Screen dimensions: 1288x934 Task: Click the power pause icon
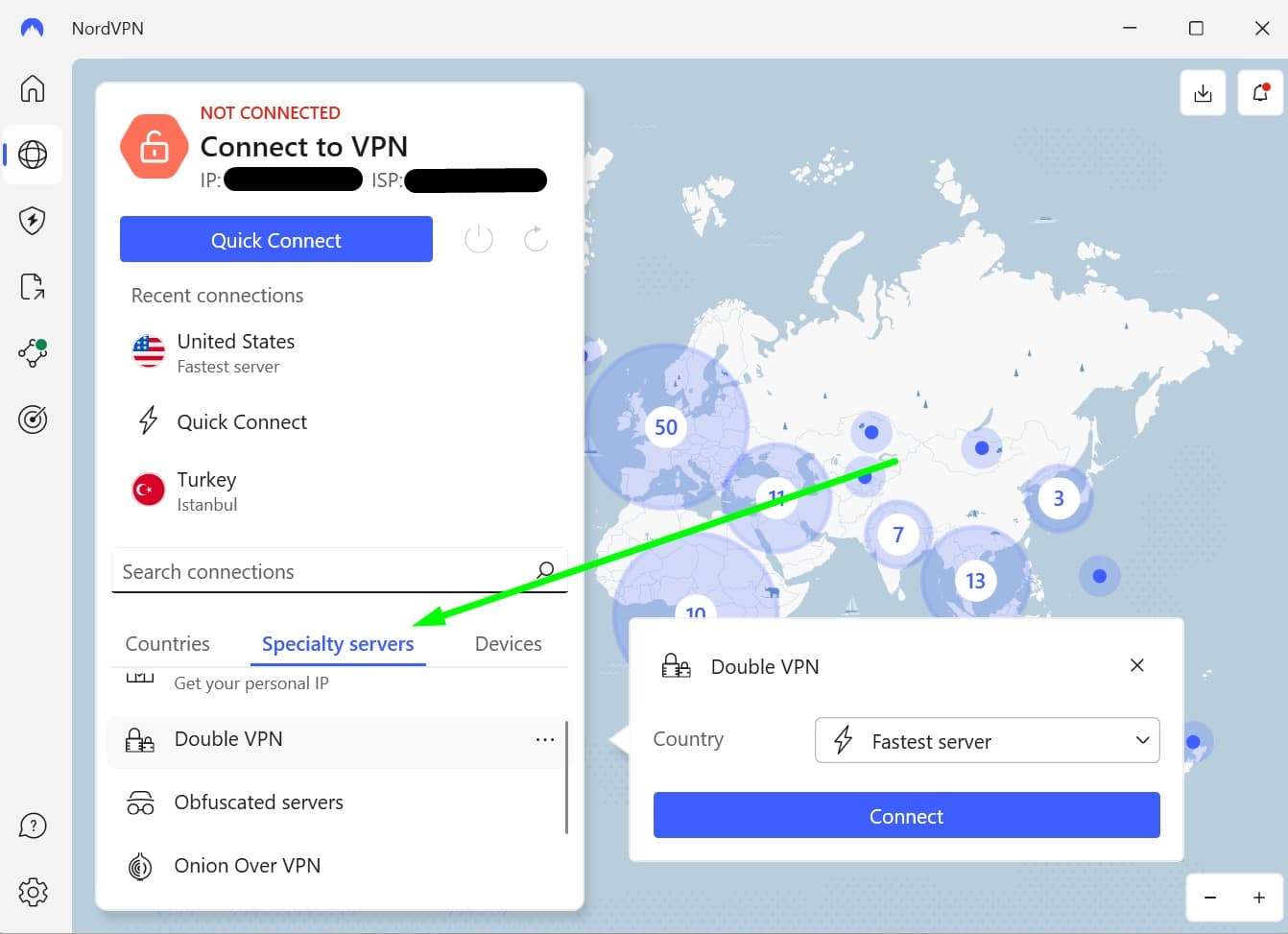click(479, 239)
